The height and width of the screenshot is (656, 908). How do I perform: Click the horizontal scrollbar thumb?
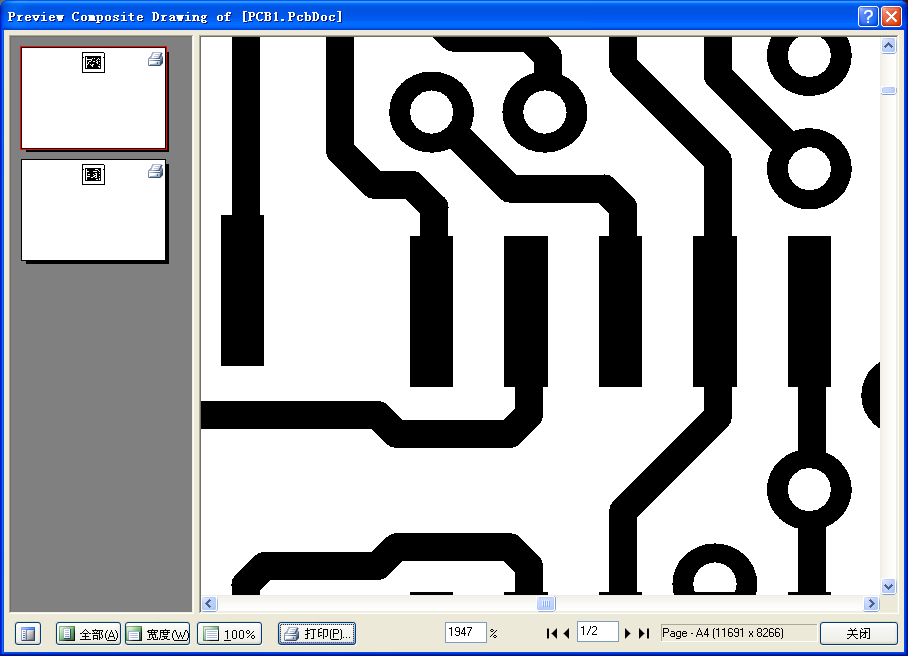tap(545, 604)
